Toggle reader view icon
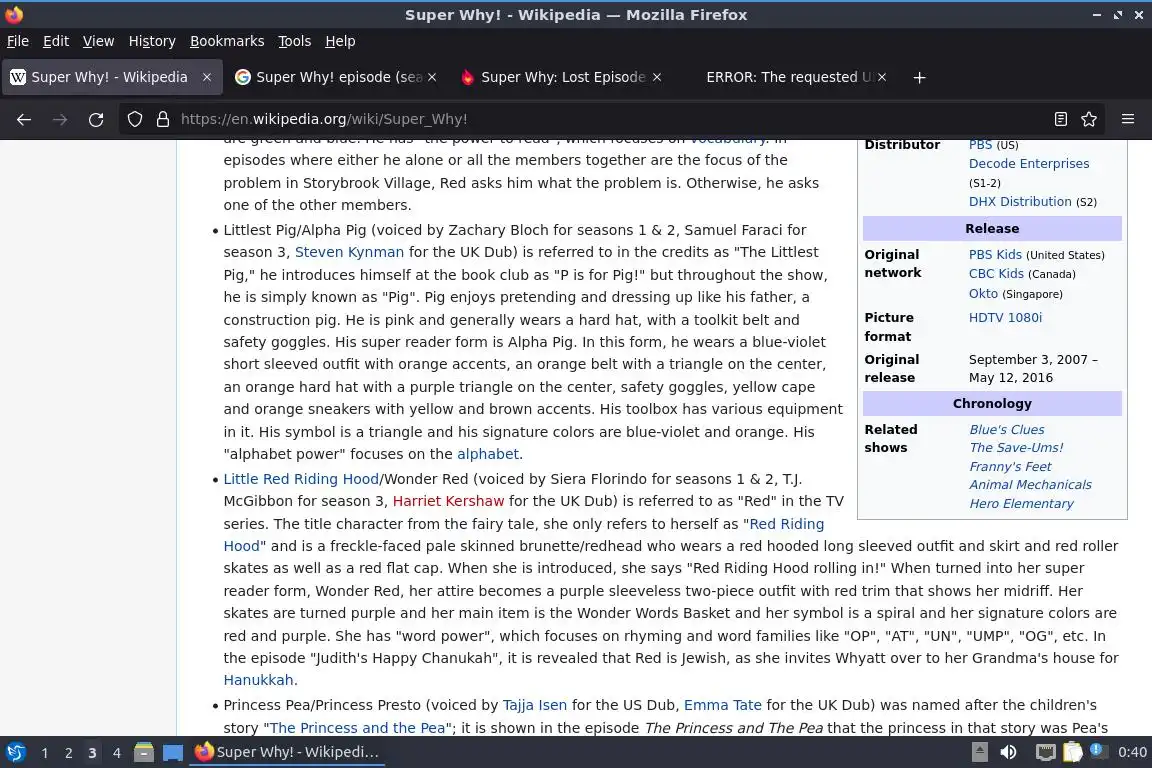Viewport: 1152px width, 768px height. point(1060,119)
